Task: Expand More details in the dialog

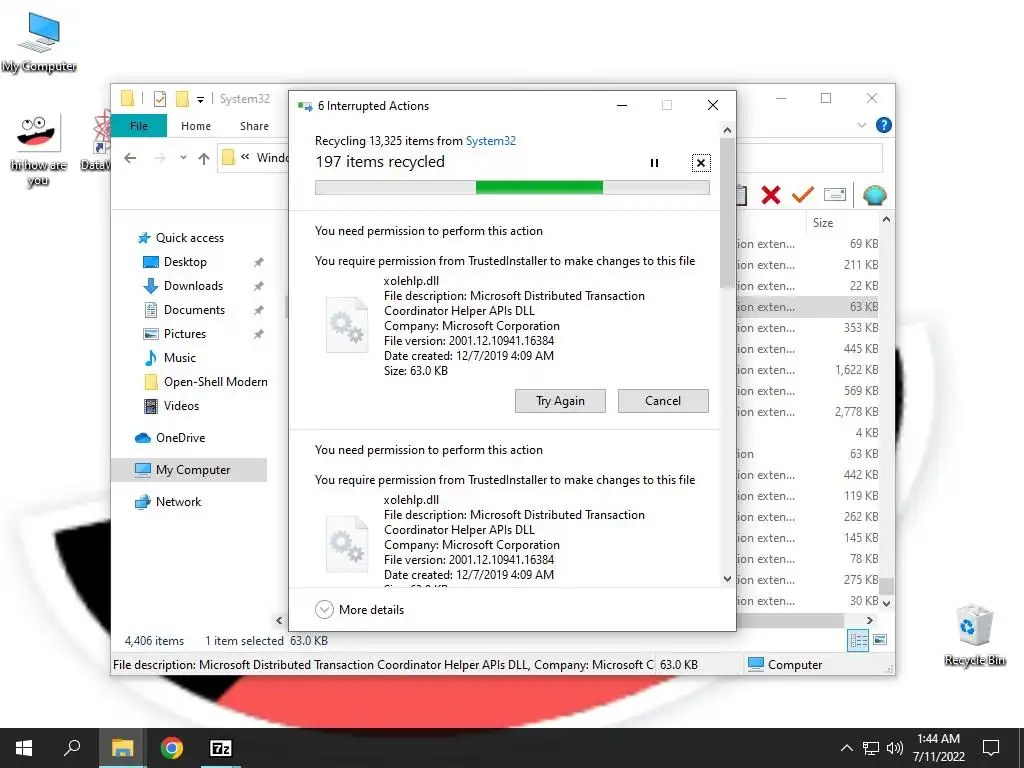Action: coord(360,609)
